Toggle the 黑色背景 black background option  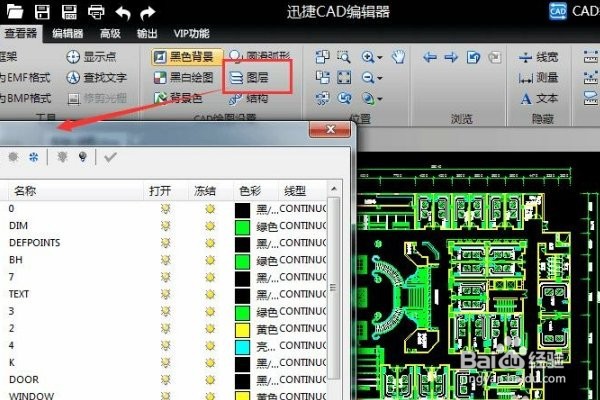(186, 57)
